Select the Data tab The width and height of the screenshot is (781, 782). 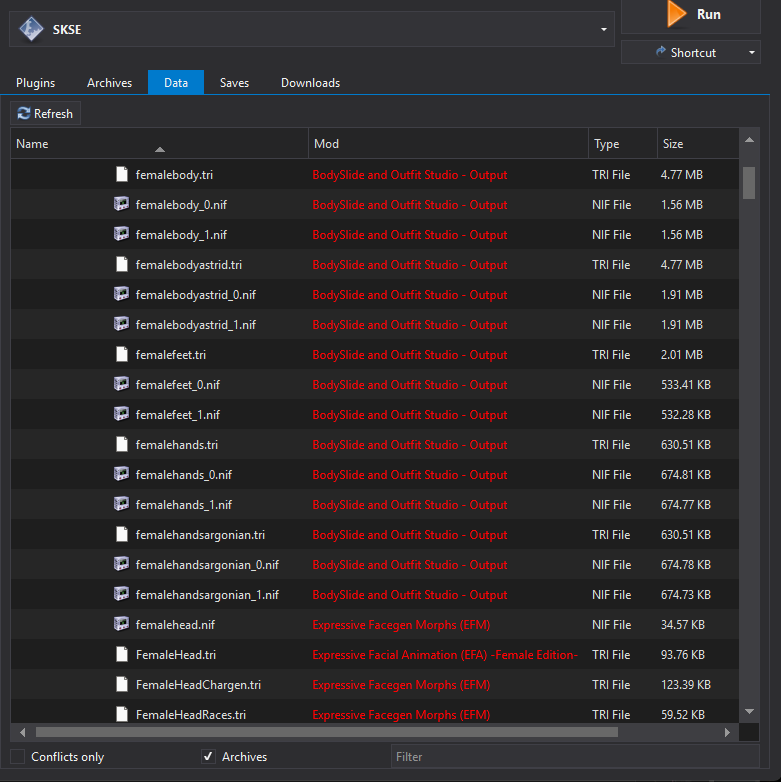tap(176, 82)
